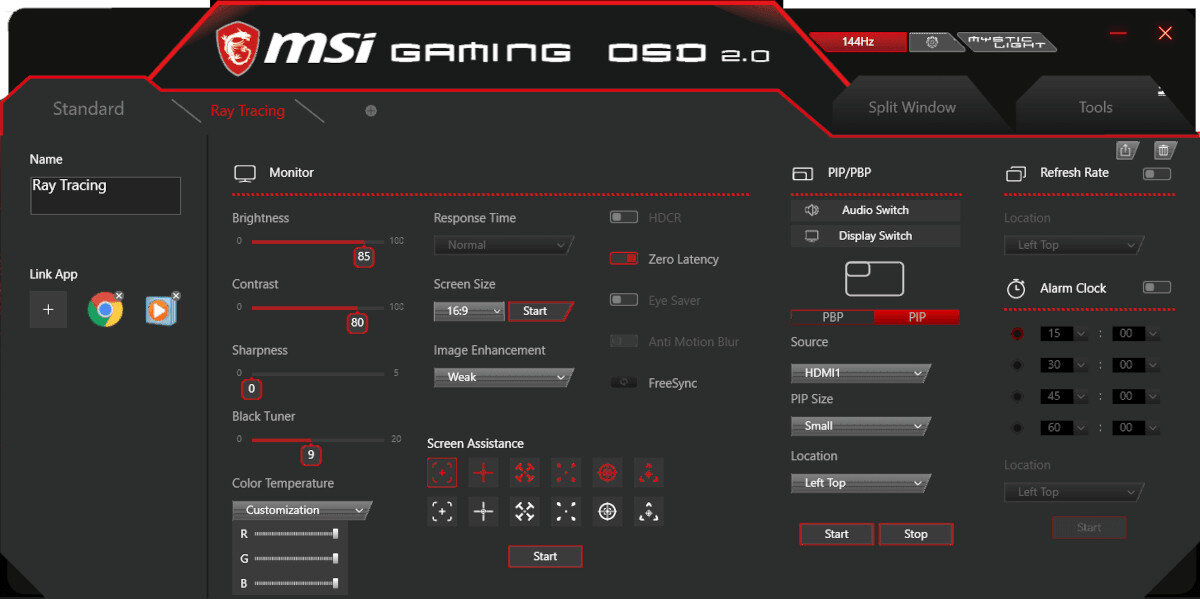
Task: Select the red plain cross crosshair
Action: coord(484,472)
